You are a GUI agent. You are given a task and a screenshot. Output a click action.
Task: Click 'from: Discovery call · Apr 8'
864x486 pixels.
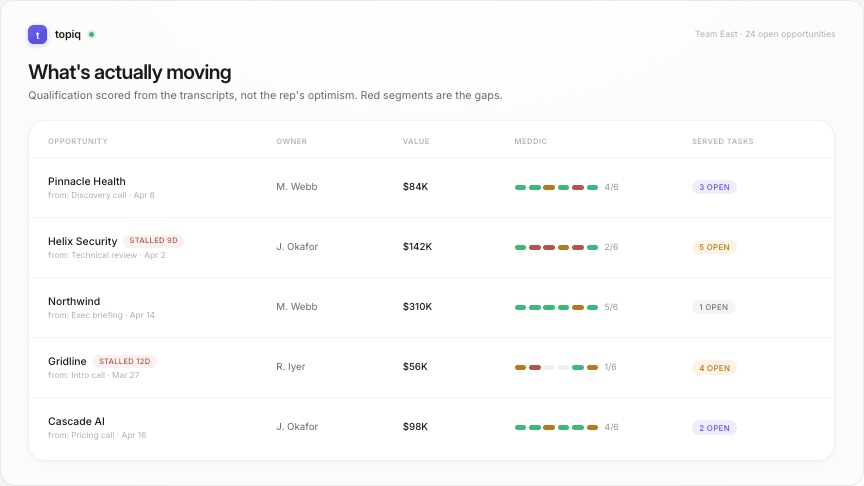coord(101,196)
